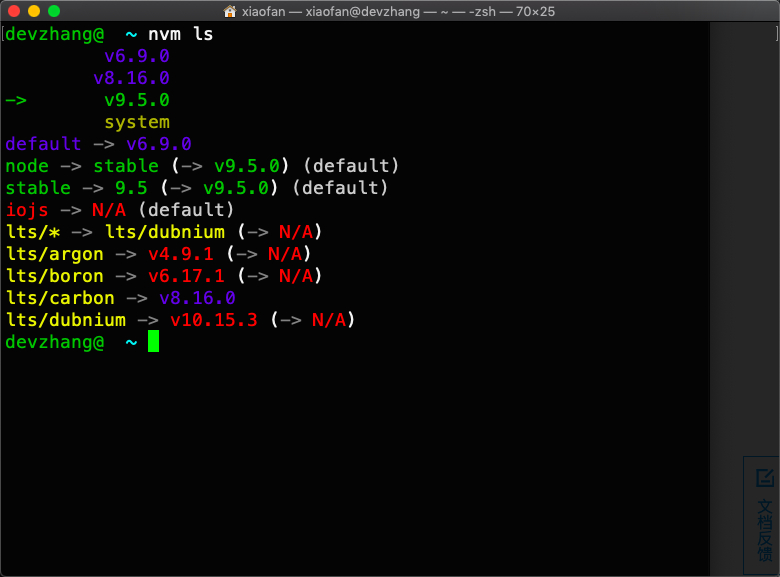Click red version v4.9.1

[x=181, y=254]
